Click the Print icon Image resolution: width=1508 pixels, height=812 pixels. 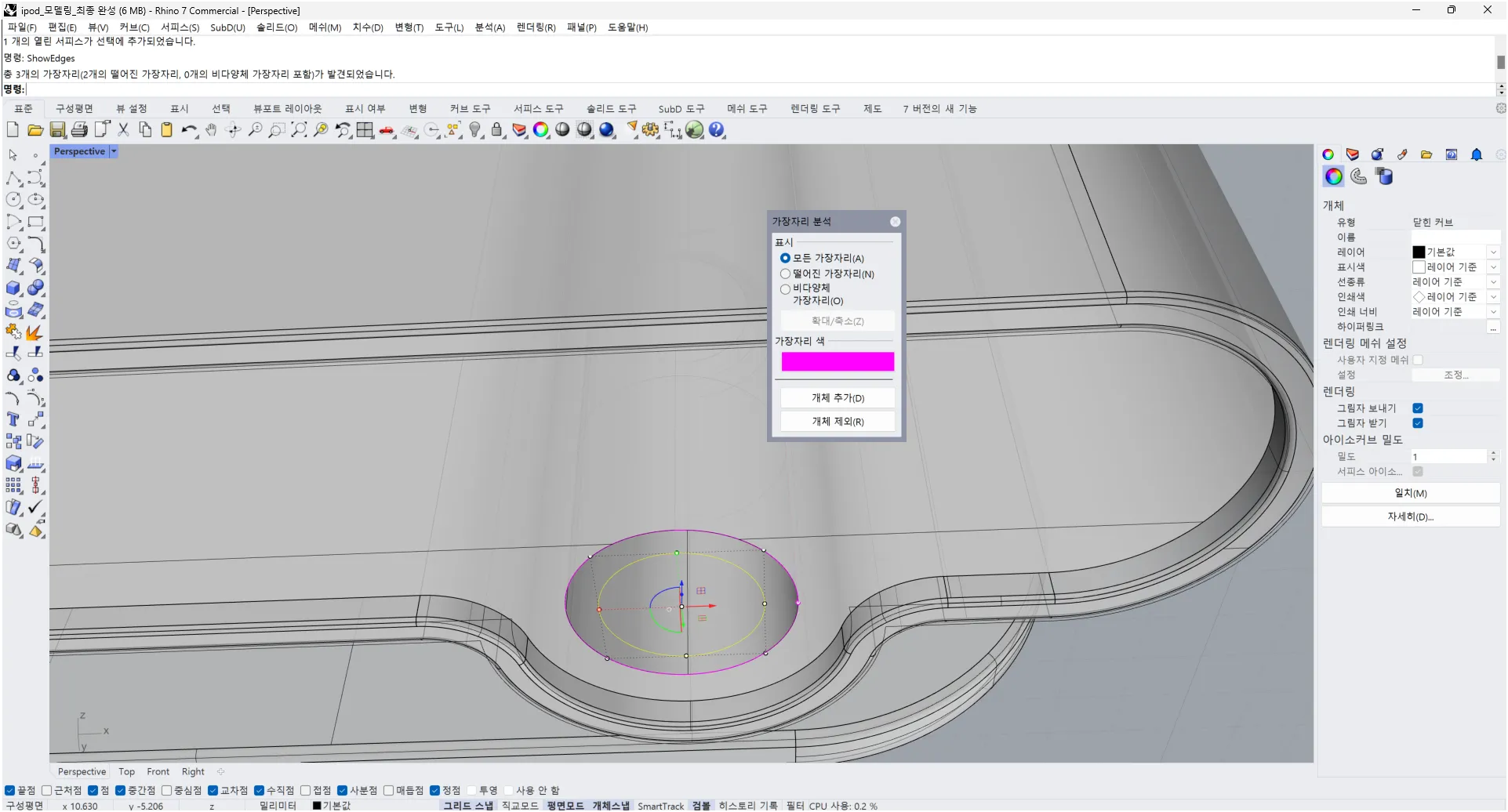tap(79, 130)
